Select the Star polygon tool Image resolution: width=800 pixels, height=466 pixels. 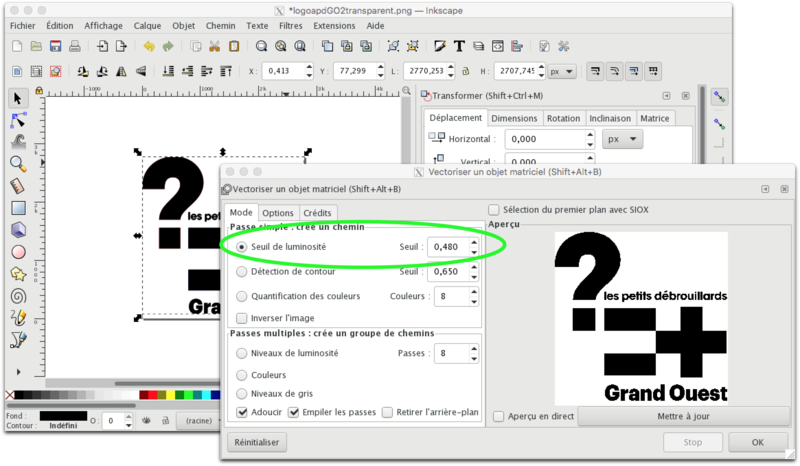pyautogui.click(x=18, y=274)
